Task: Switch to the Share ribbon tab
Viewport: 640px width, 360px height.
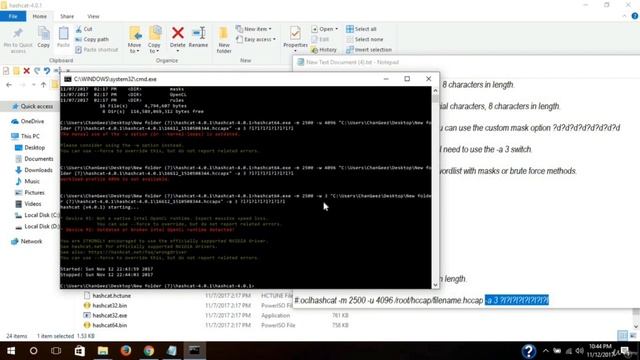Action: (x=67, y=16)
